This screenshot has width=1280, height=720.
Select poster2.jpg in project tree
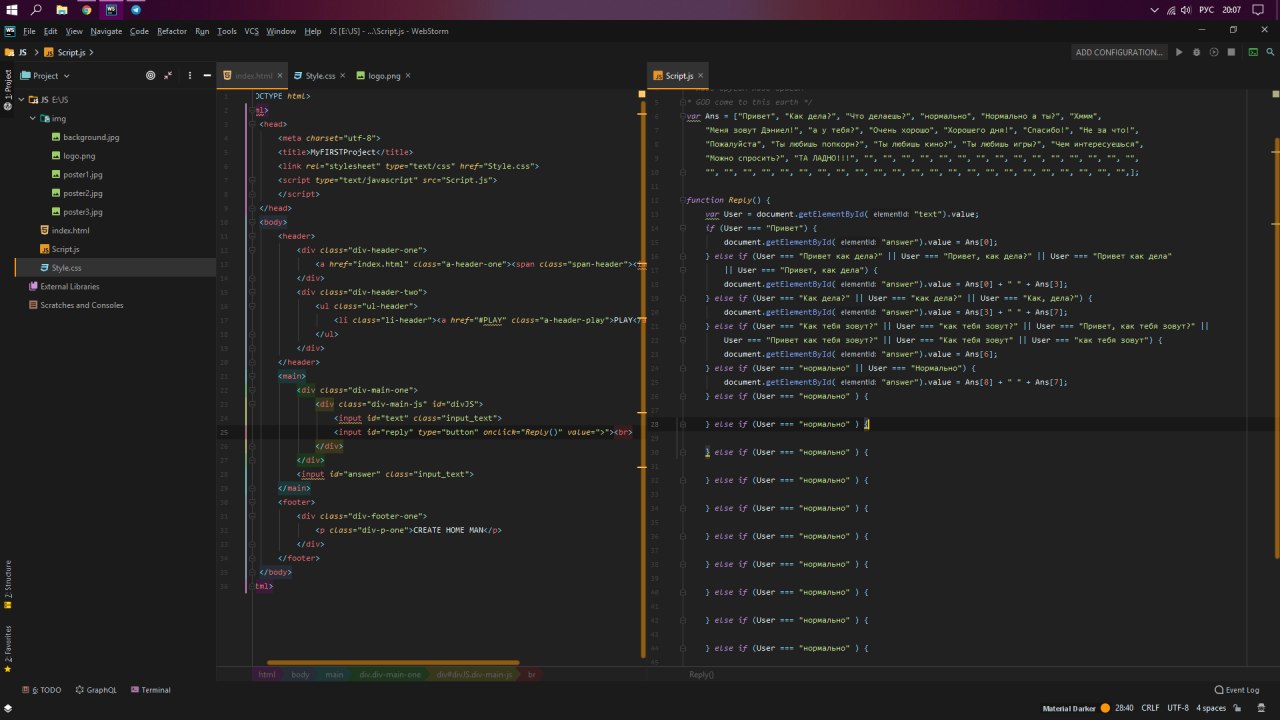(x=82, y=193)
